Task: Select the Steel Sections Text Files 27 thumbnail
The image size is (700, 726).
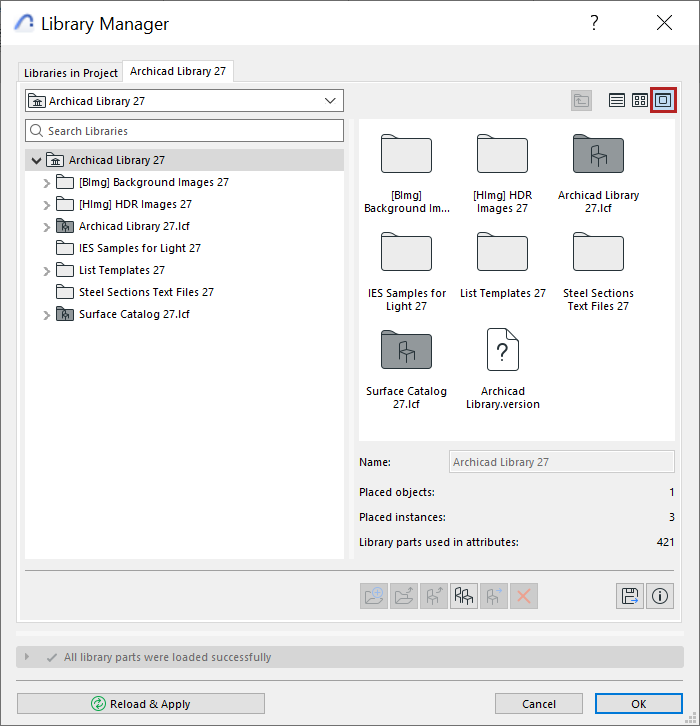Action: 598,272
